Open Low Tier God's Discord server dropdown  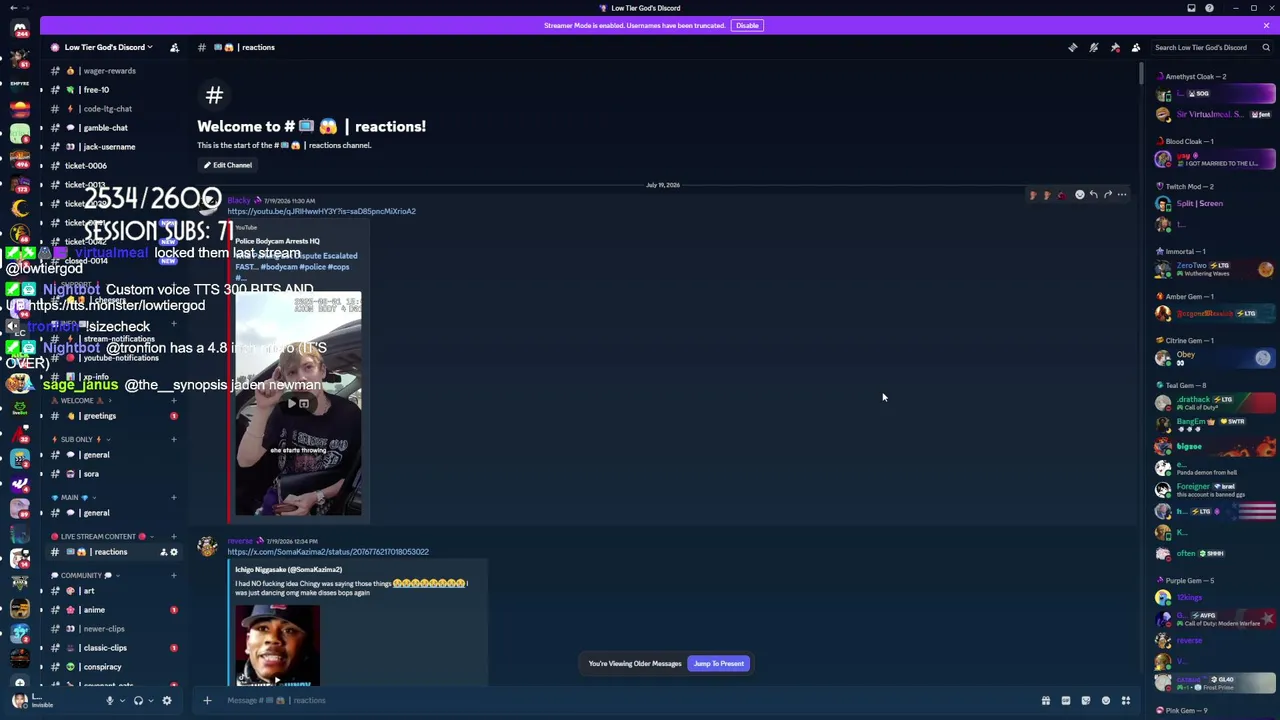(109, 47)
